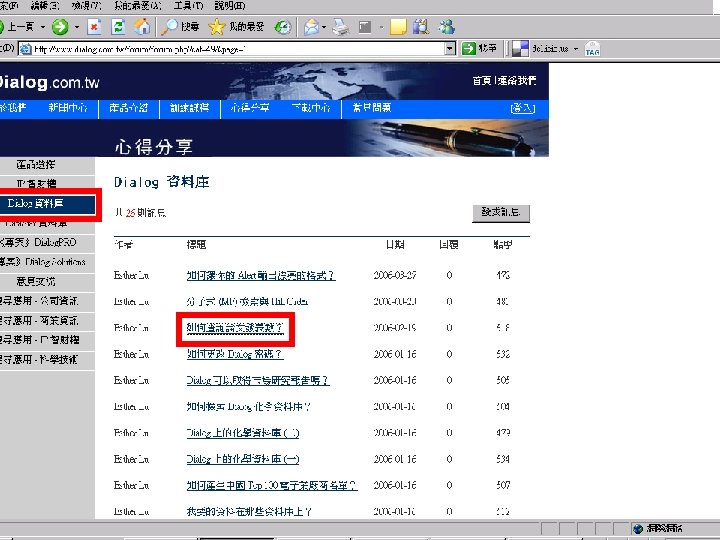Click the Research book icon
The image size is (720, 540).
click(421, 27)
